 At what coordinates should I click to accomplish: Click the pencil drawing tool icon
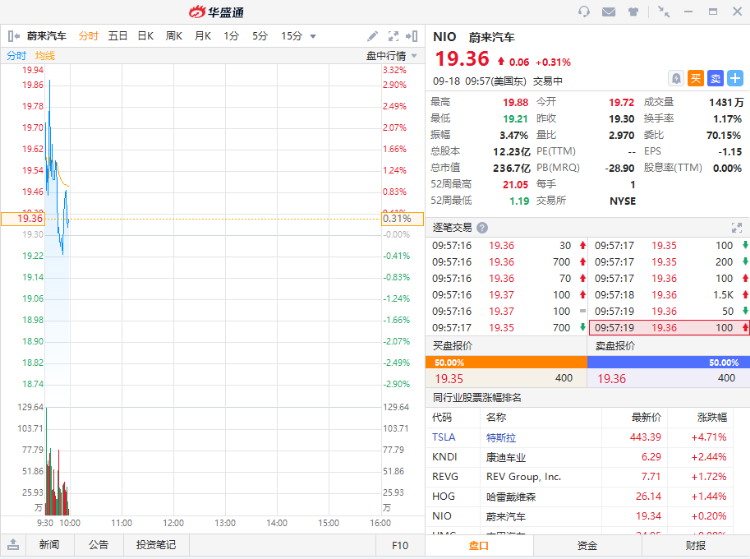pos(373,36)
